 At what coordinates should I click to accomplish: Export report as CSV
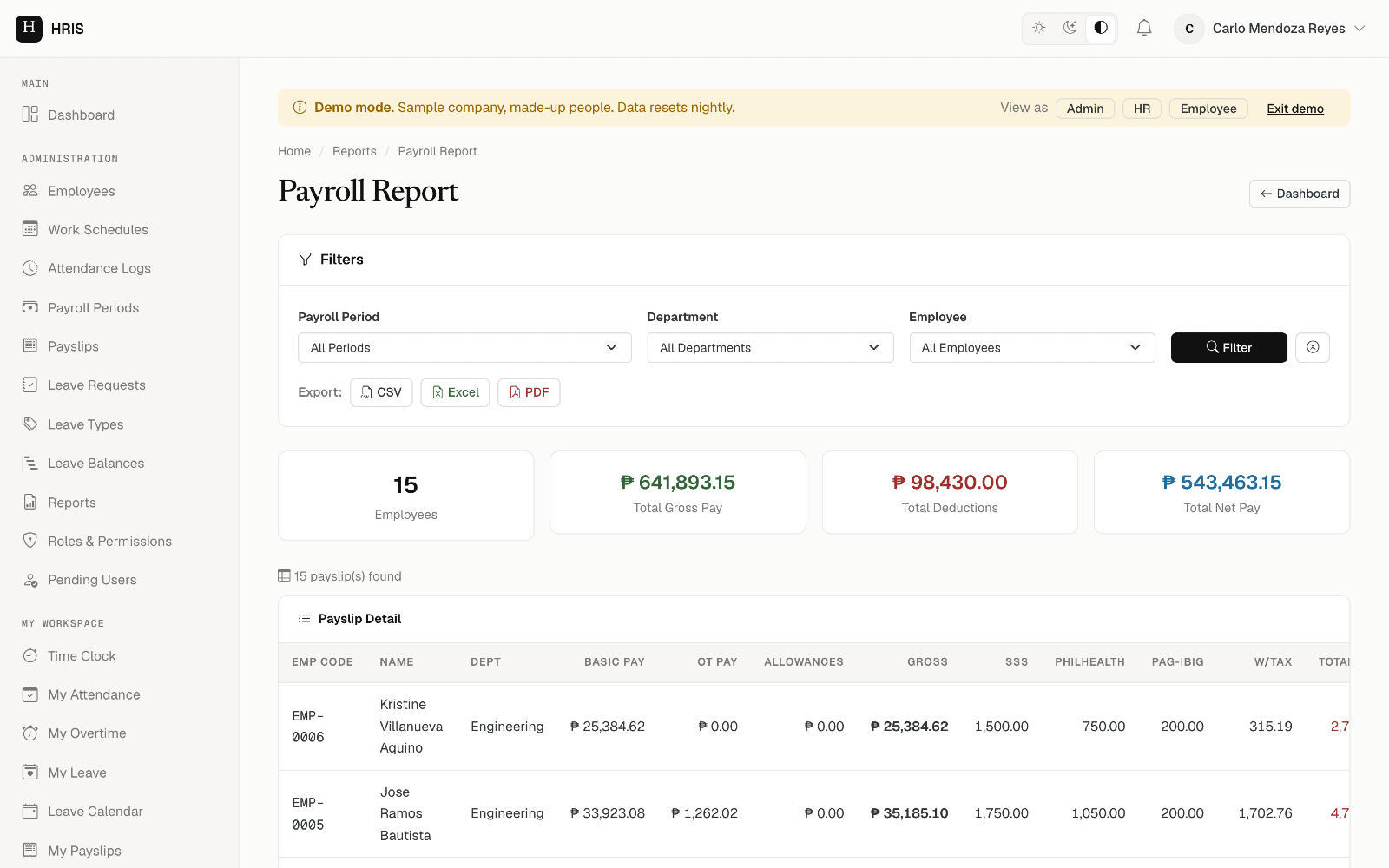(x=381, y=392)
